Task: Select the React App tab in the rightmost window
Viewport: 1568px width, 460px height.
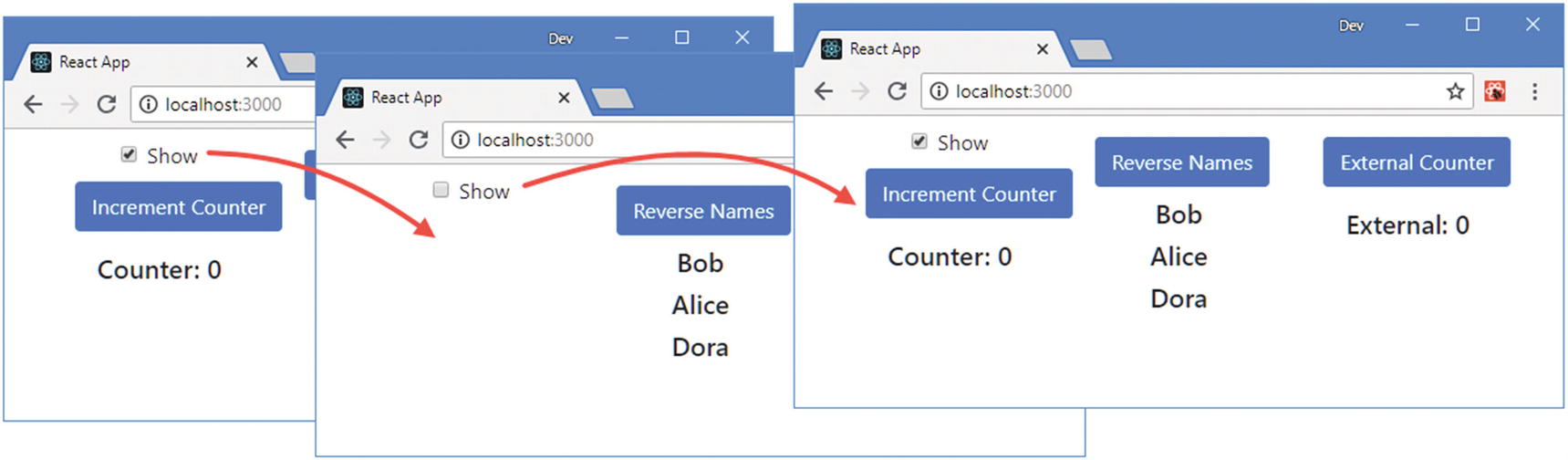Action: (921, 49)
